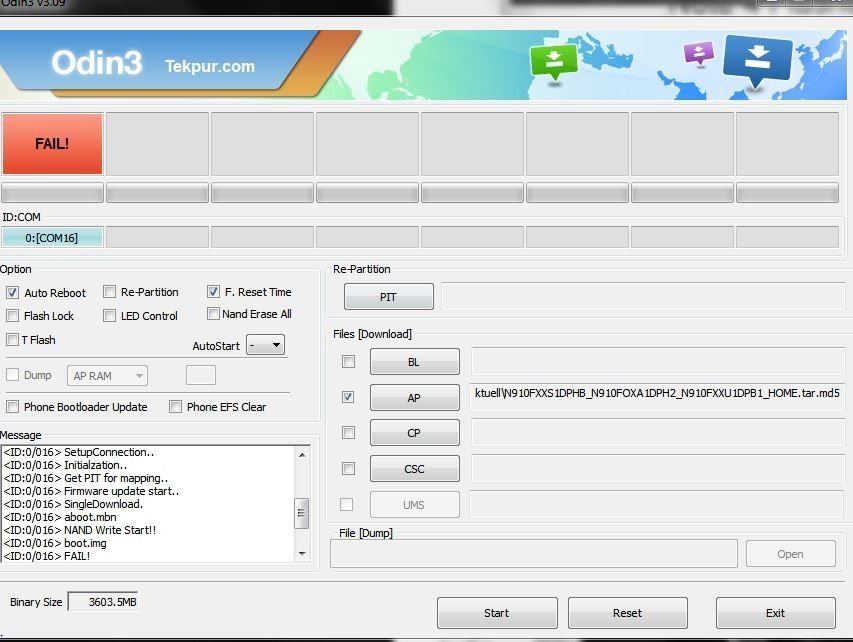This screenshot has height=642, width=853.
Task: Click the 'SetupConnection..' log line
Action: click(x=79, y=452)
